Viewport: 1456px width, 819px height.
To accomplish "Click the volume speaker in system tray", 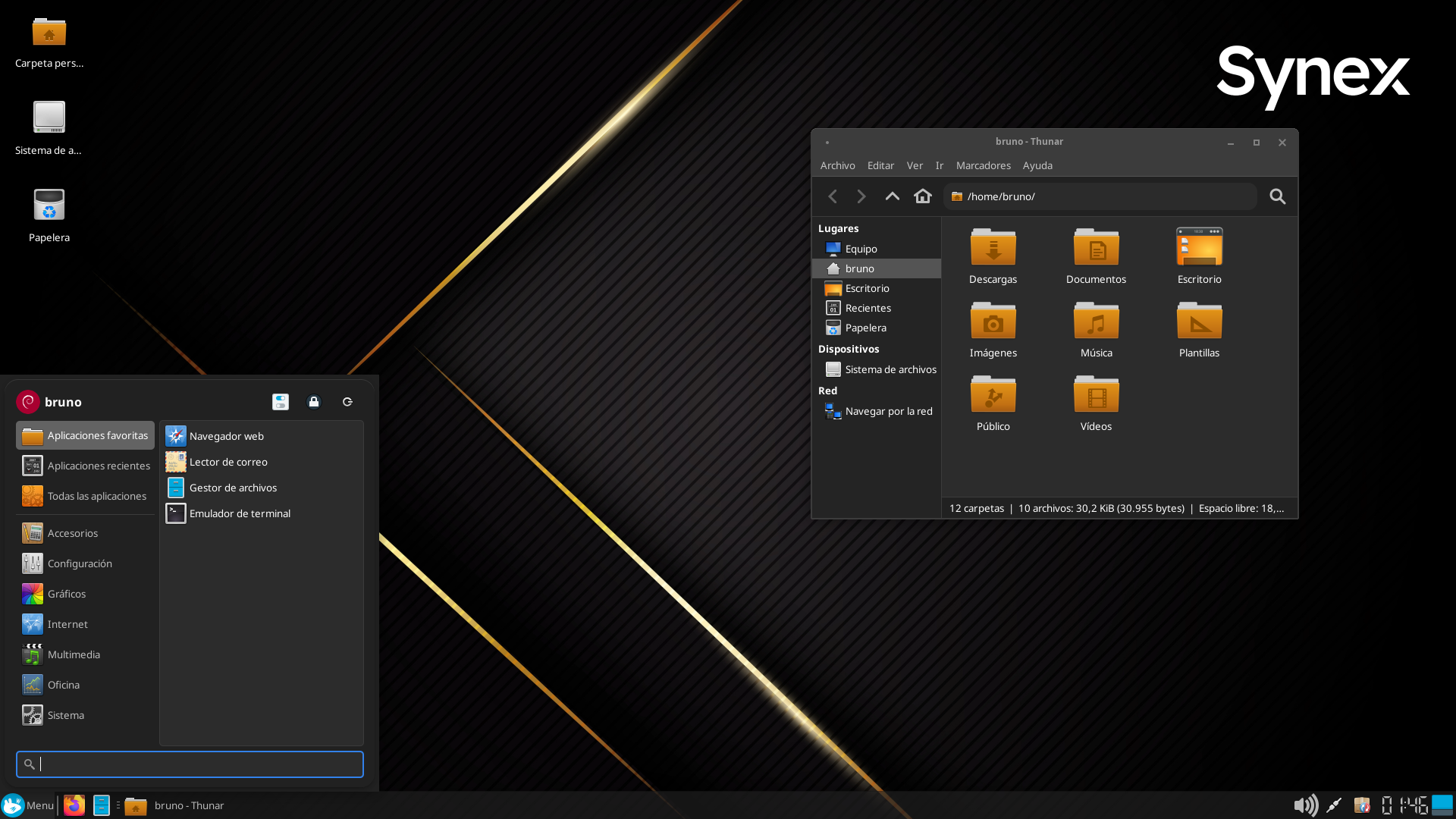I will (x=1304, y=805).
